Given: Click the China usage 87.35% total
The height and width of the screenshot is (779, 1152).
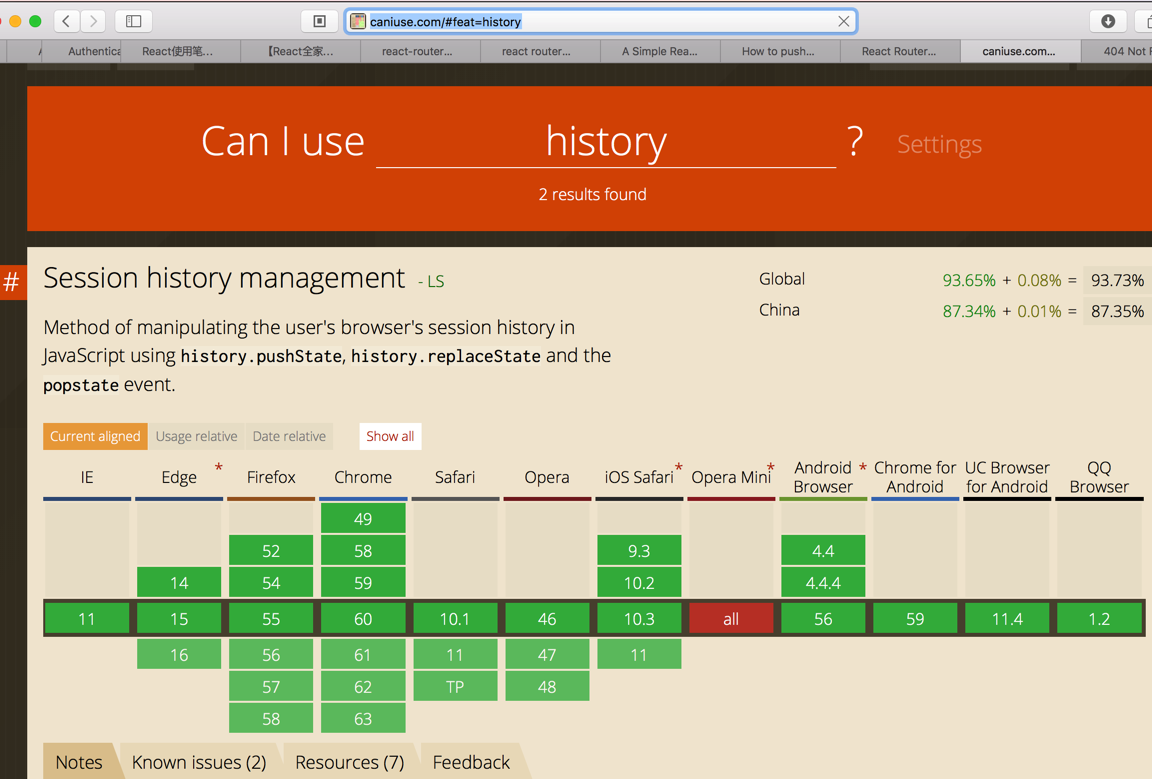Looking at the screenshot, I should pos(1117,311).
